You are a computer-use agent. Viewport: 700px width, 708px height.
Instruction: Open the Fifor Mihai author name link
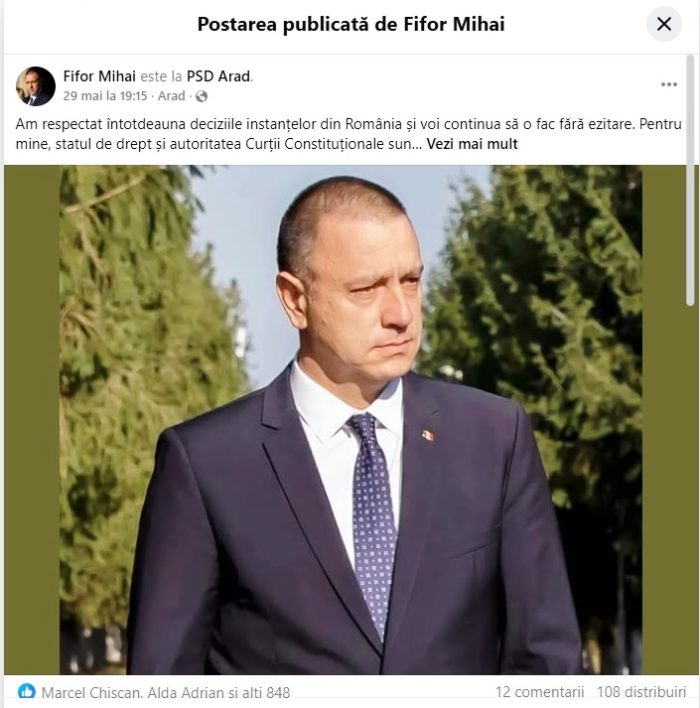[99, 76]
